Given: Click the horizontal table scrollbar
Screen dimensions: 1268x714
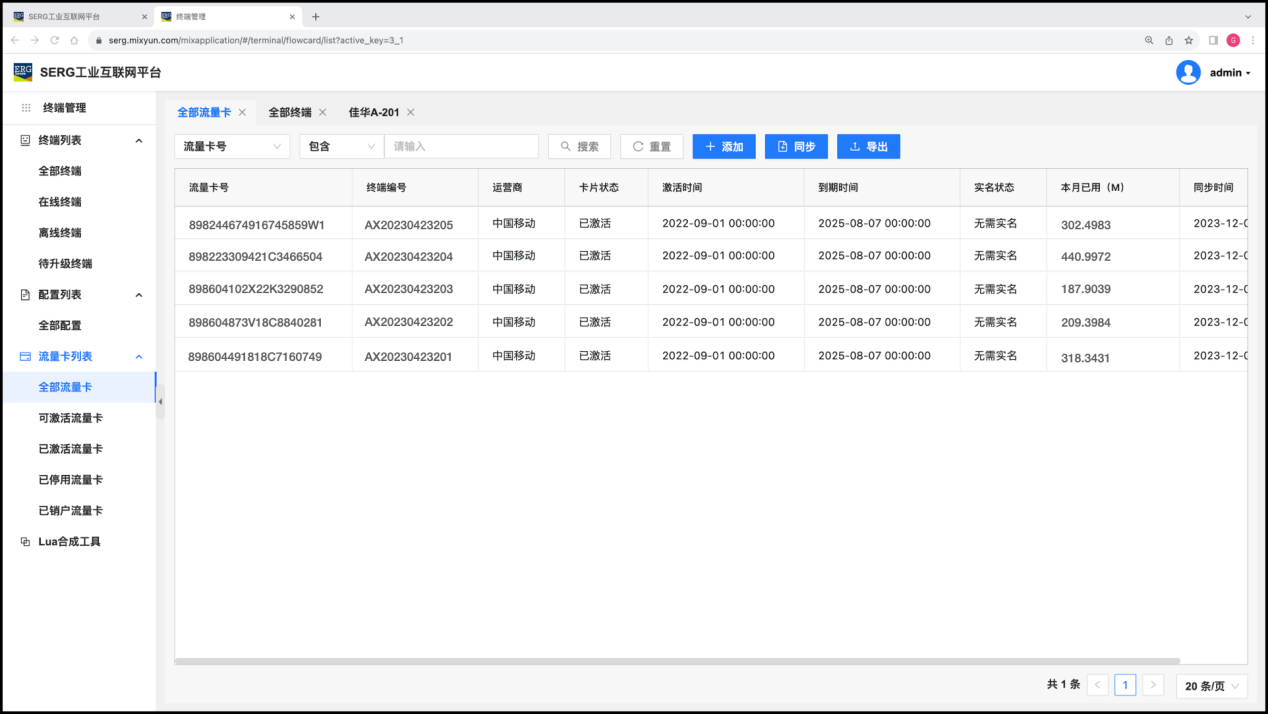Looking at the screenshot, I should pos(677,661).
